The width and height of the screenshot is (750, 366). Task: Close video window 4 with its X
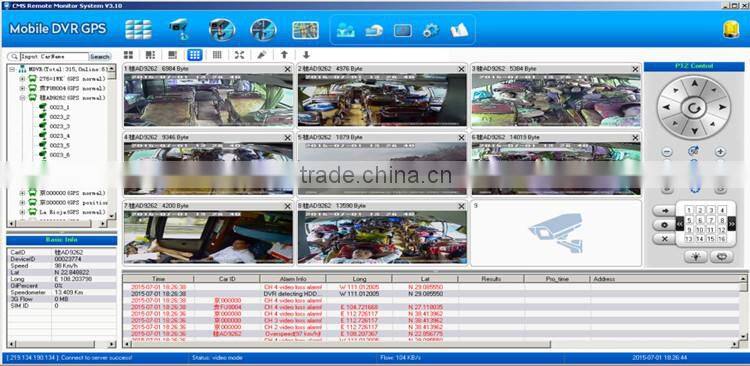pos(287,138)
